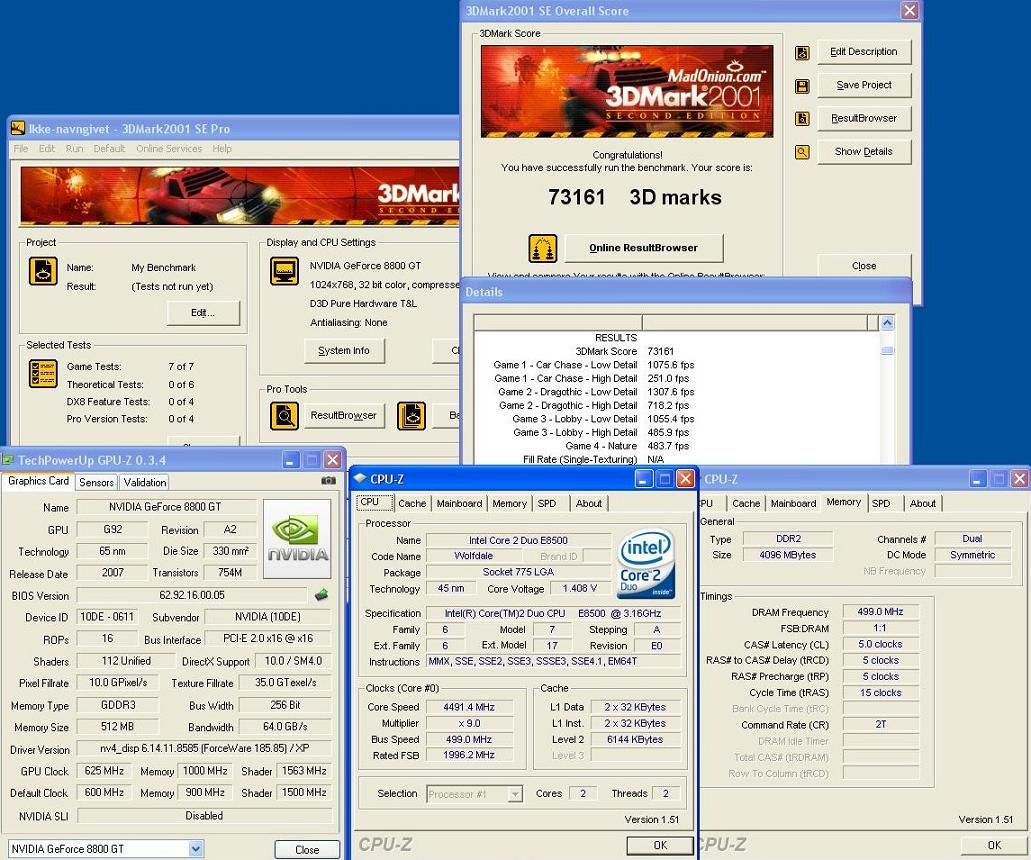Click the BIOS Version field 62.92.16.00.05
The image size is (1031, 860).
[x=192, y=595]
